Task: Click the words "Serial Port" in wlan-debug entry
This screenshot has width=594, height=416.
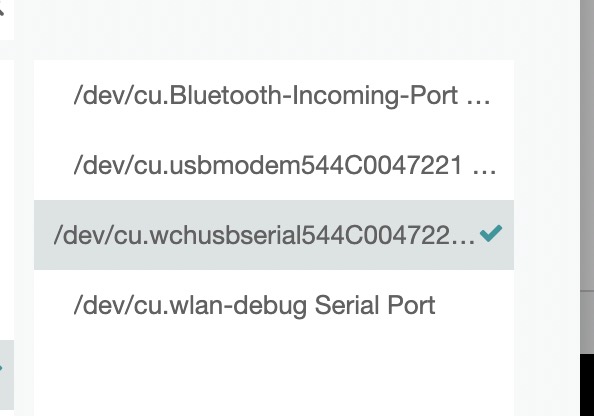Action: tap(375, 305)
